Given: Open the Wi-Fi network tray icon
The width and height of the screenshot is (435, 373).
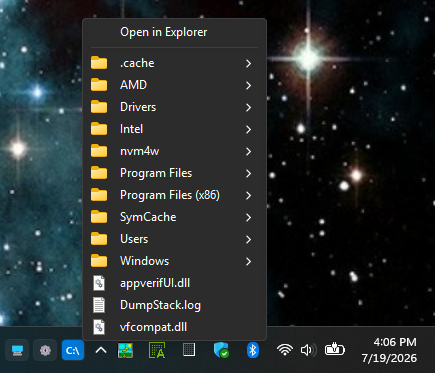Looking at the screenshot, I should (285, 350).
